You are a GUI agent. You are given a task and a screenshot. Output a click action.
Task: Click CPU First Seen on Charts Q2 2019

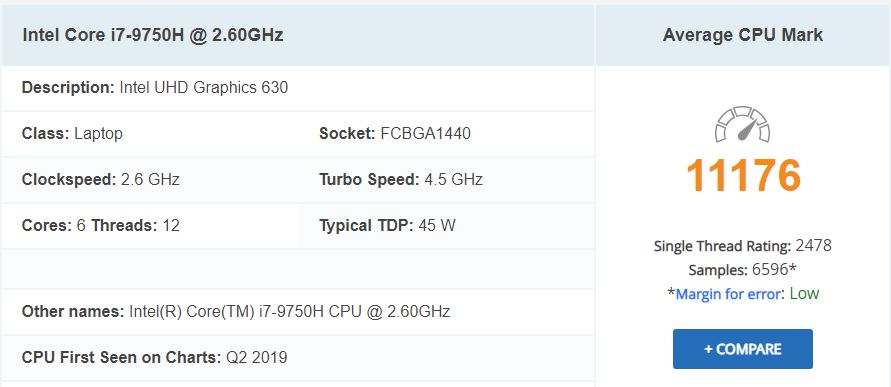point(155,357)
